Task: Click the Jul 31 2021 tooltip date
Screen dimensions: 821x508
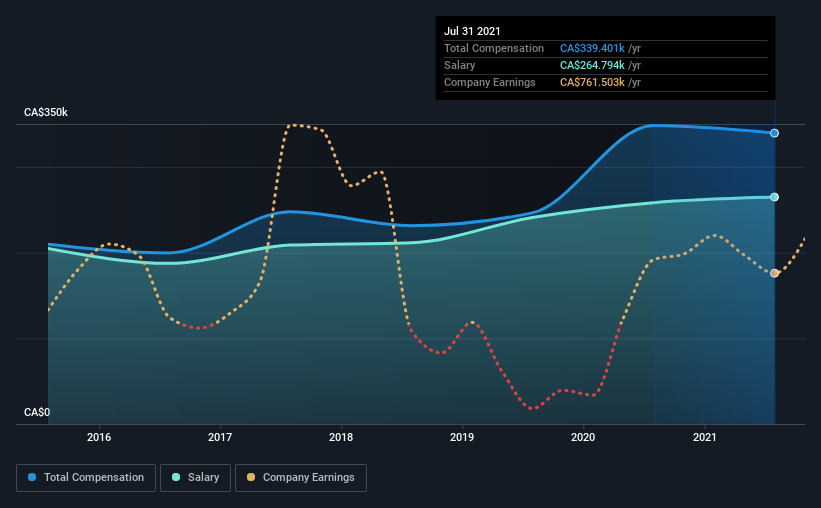Action: [x=472, y=31]
